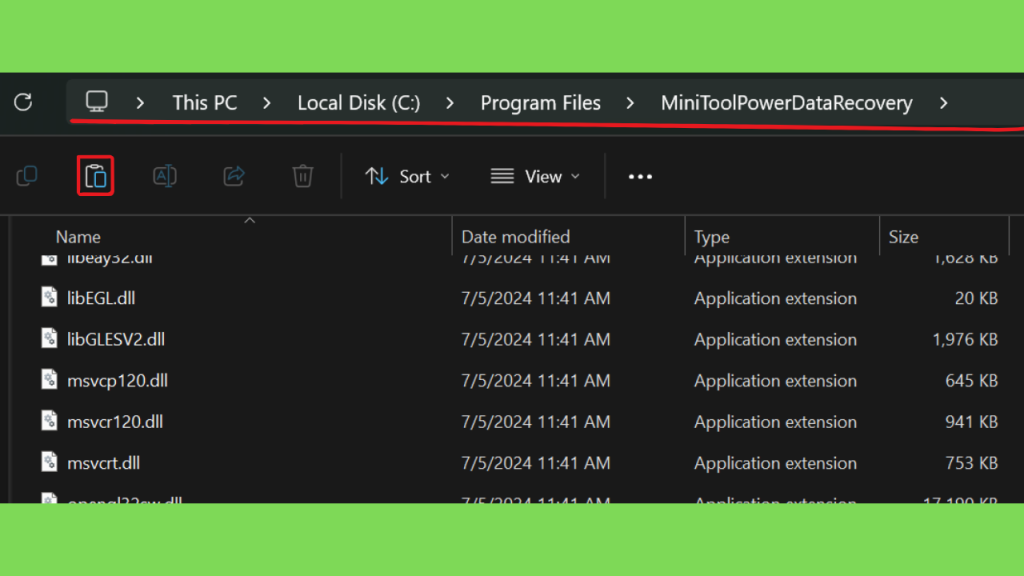This screenshot has width=1024, height=576.
Task: Click the date modified of msvcrt.dll
Action: (x=536, y=462)
